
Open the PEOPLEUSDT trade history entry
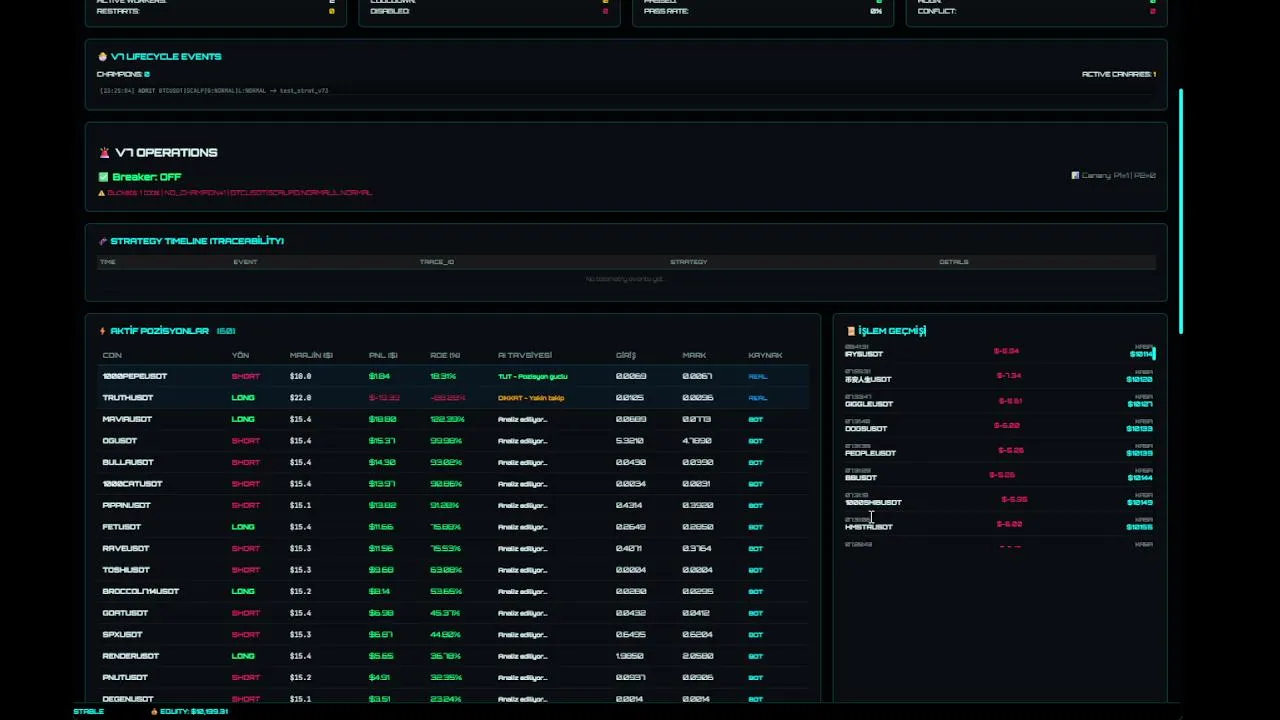point(1000,450)
